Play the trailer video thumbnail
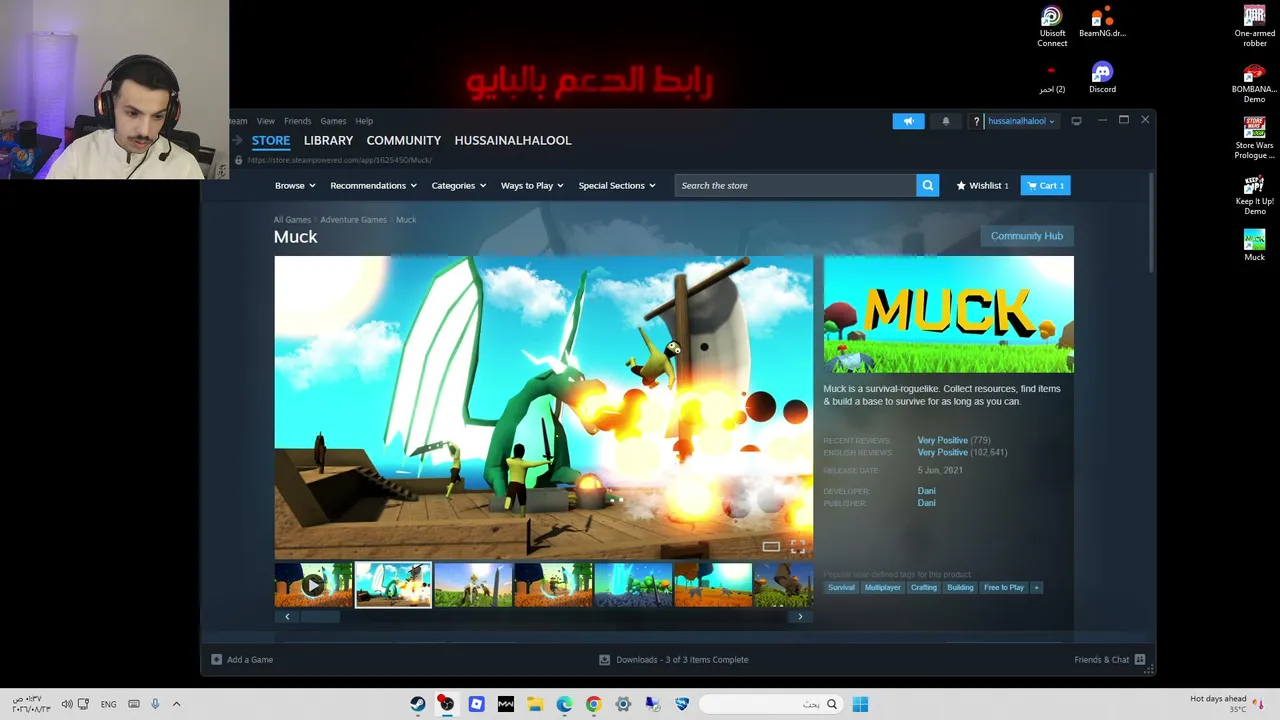Viewport: 1280px width, 720px height. click(313, 585)
